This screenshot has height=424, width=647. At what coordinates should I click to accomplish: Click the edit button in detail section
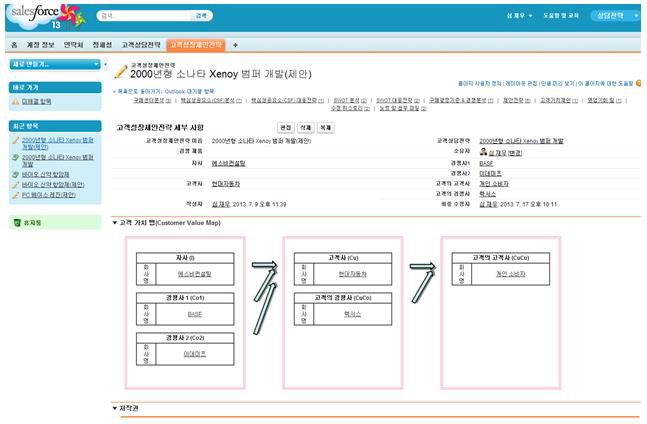(286, 128)
